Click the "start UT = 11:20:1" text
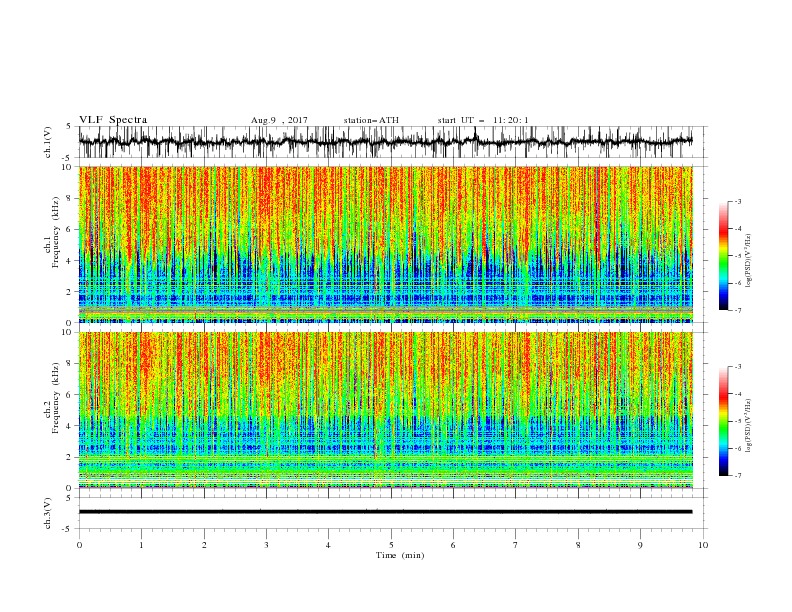 coord(483,120)
